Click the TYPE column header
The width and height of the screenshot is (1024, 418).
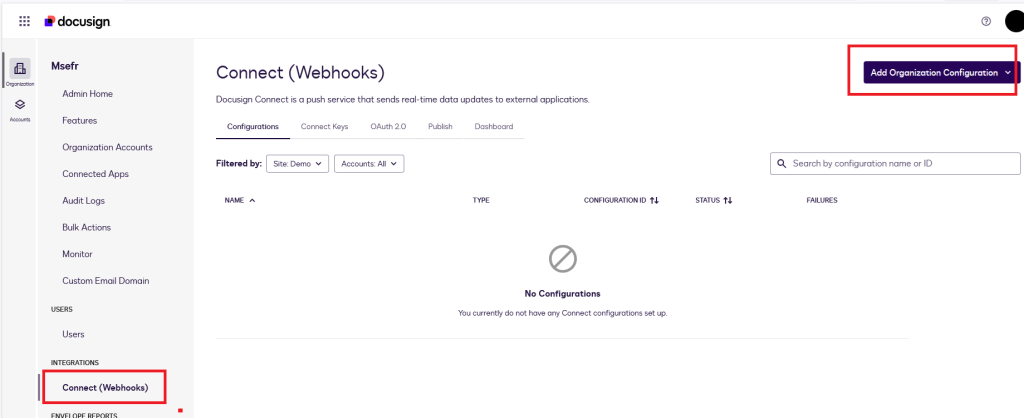click(x=481, y=201)
